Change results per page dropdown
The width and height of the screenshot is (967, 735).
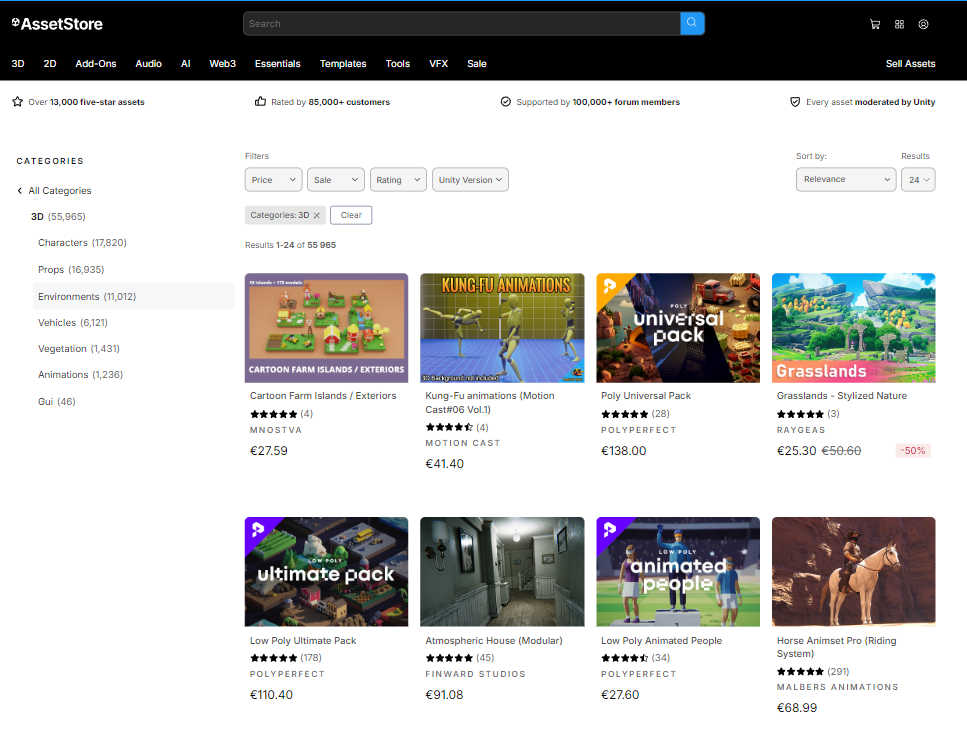coord(917,180)
